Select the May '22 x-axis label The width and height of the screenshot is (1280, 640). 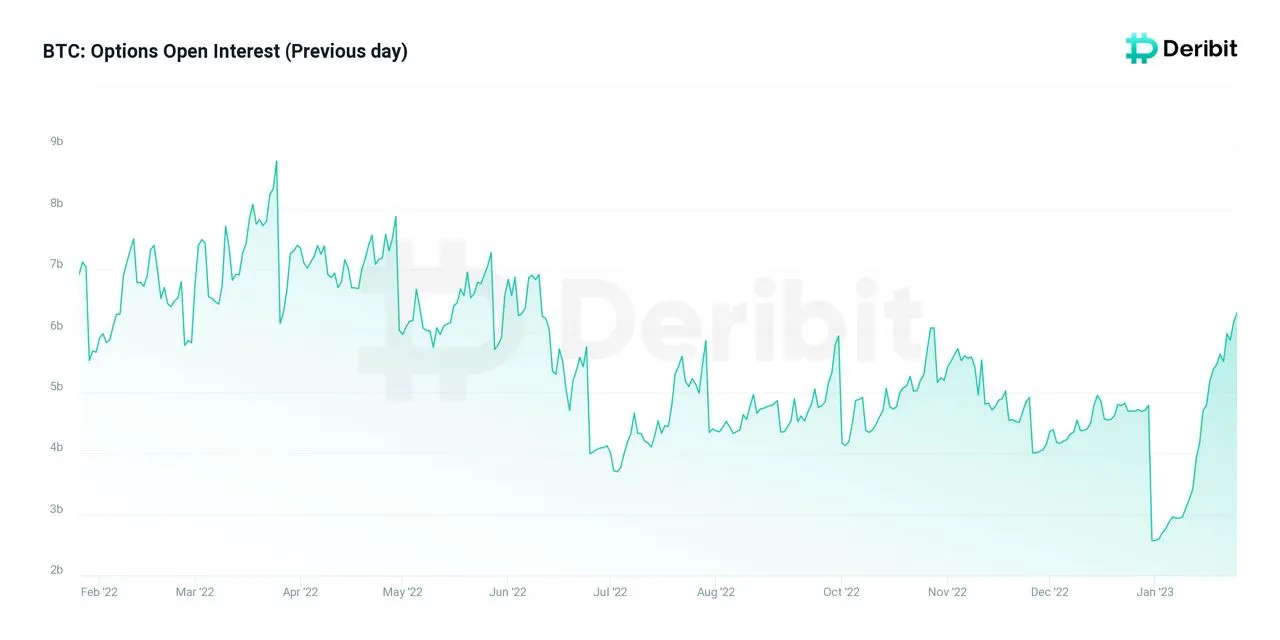coord(403,592)
